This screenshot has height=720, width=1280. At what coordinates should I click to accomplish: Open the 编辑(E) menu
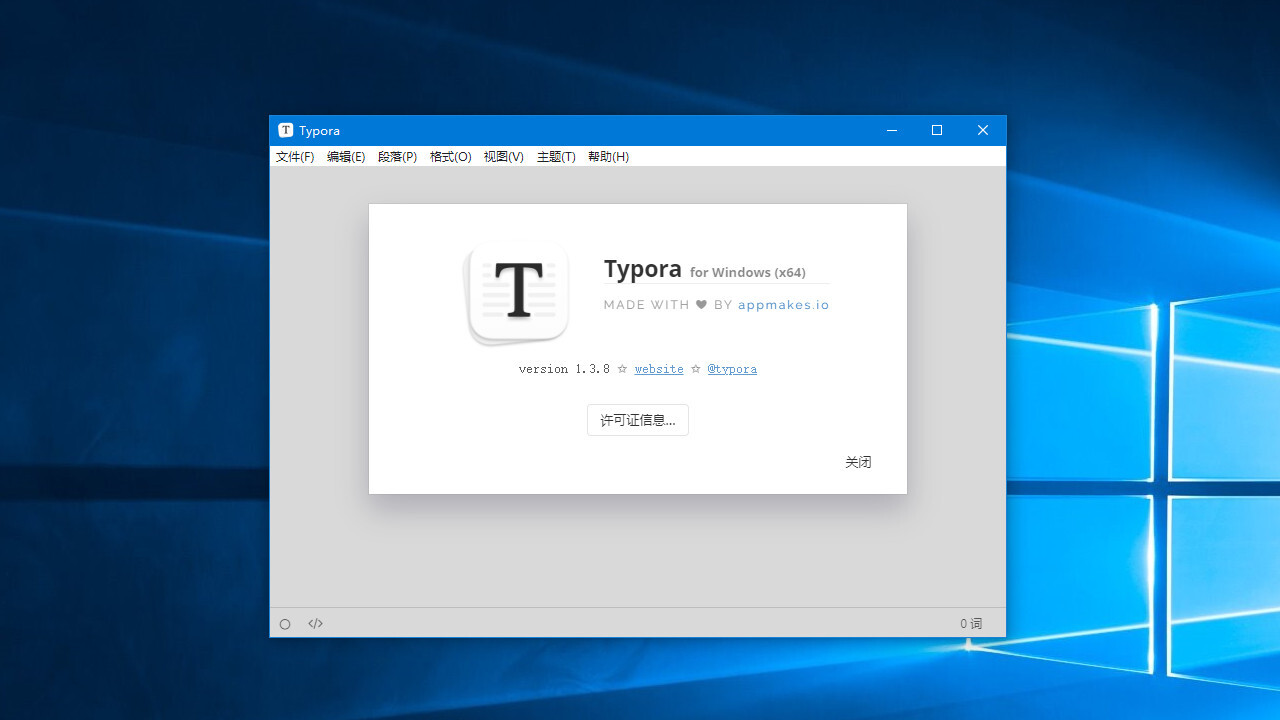pos(346,156)
